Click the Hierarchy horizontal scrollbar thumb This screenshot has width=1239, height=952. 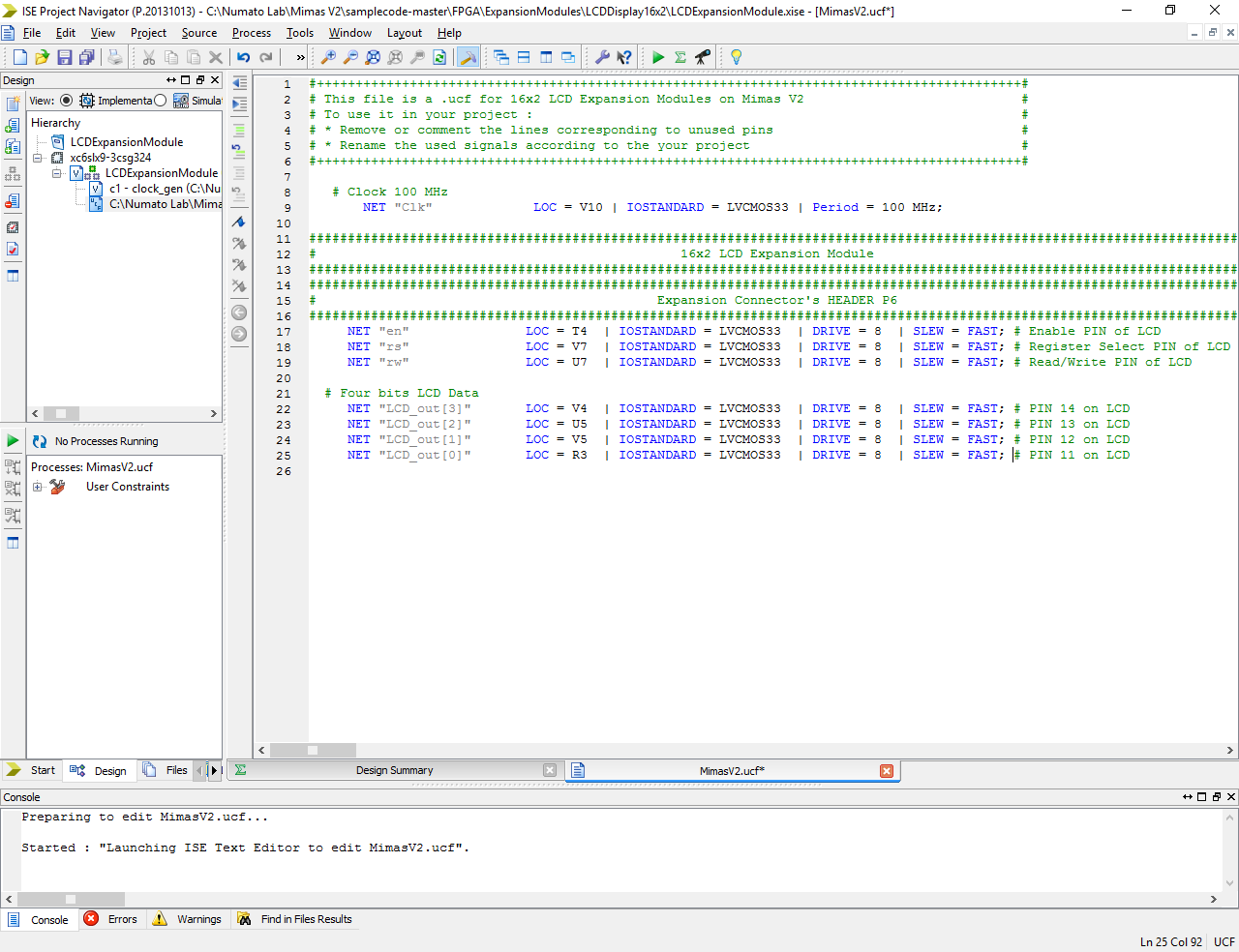click(x=61, y=413)
